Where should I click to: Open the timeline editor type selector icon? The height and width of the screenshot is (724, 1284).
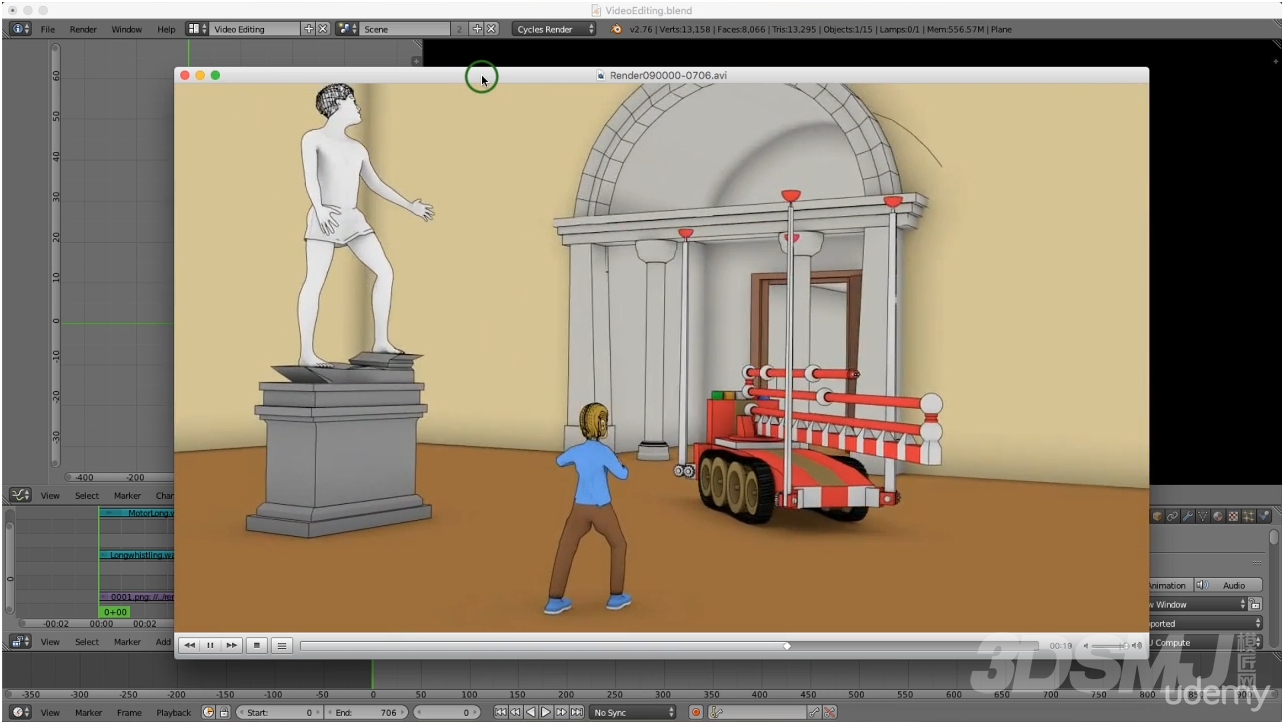click(19, 712)
